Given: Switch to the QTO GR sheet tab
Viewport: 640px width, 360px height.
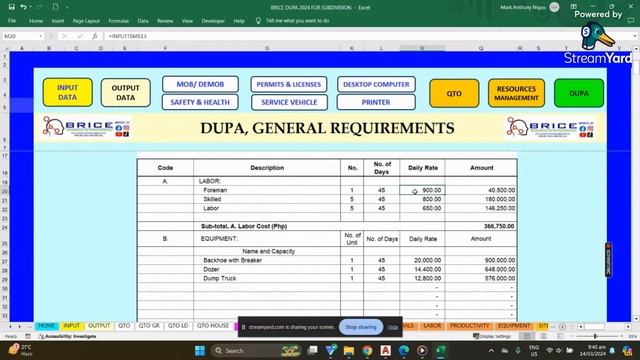Looking at the screenshot, I should tap(149, 326).
